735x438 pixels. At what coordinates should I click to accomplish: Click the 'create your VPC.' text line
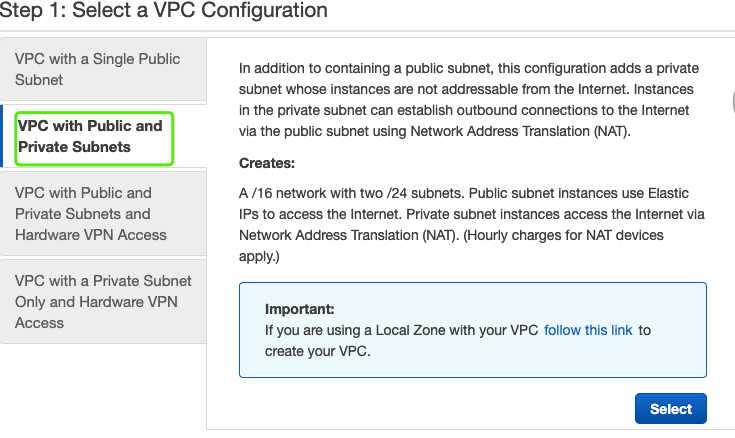tap(317, 351)
